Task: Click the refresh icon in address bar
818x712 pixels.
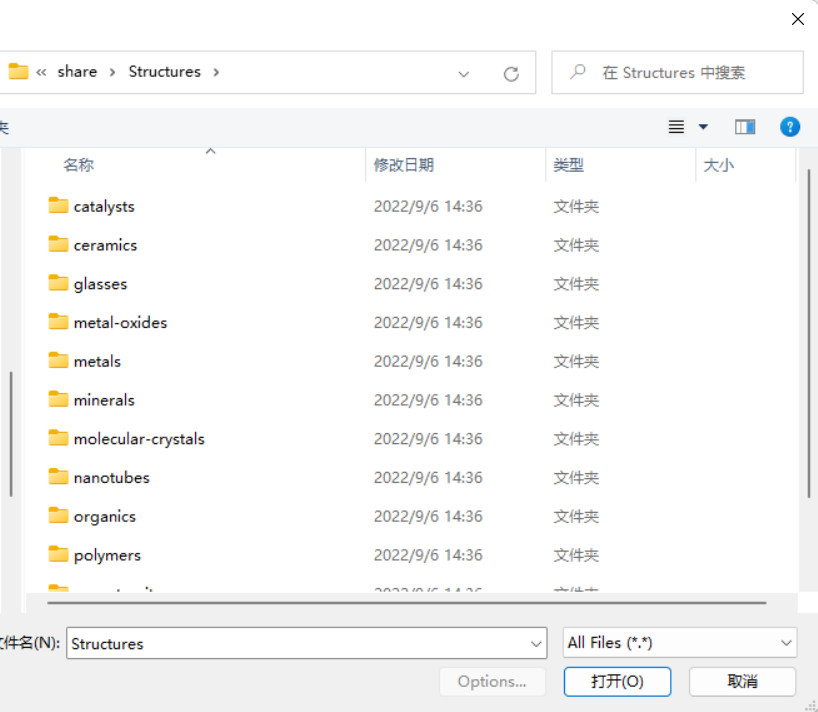Action: coord(511,74)
